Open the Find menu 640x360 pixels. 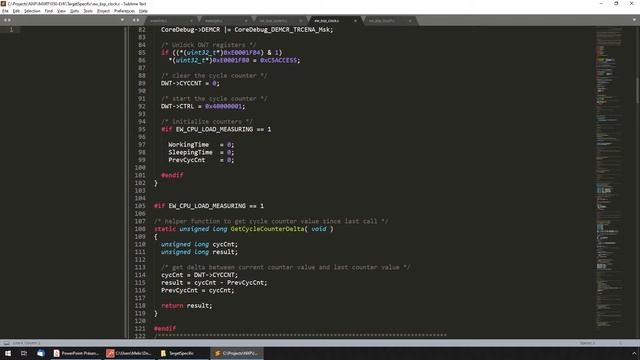(x=49, y=11)
